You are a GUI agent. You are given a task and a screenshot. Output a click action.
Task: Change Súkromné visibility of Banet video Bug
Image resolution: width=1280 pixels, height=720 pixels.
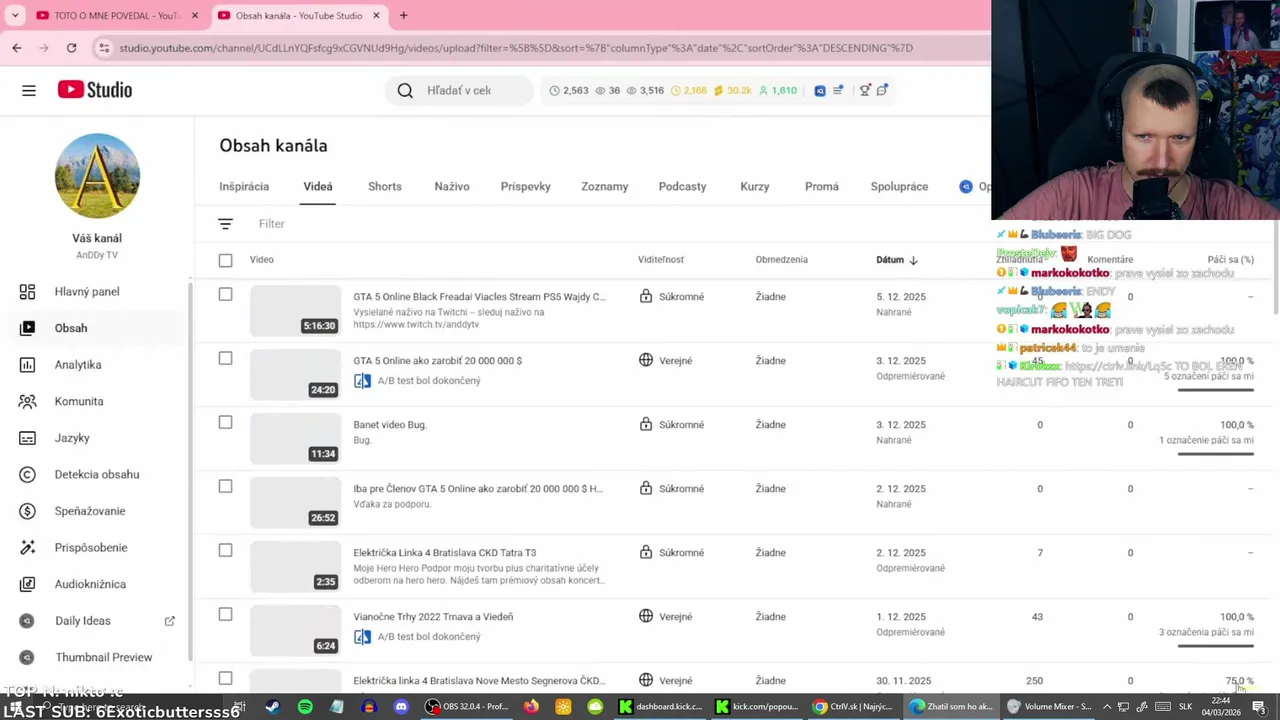point(673,425)
